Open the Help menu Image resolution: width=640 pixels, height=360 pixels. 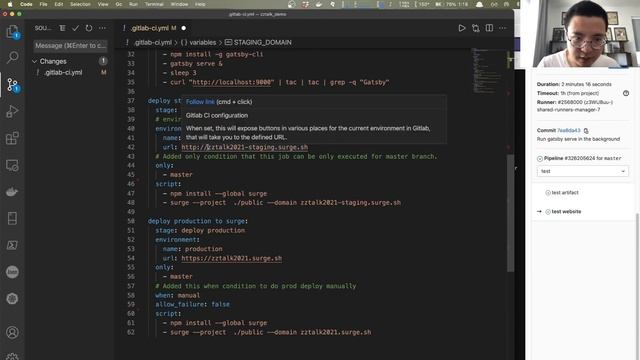[200, 4]
